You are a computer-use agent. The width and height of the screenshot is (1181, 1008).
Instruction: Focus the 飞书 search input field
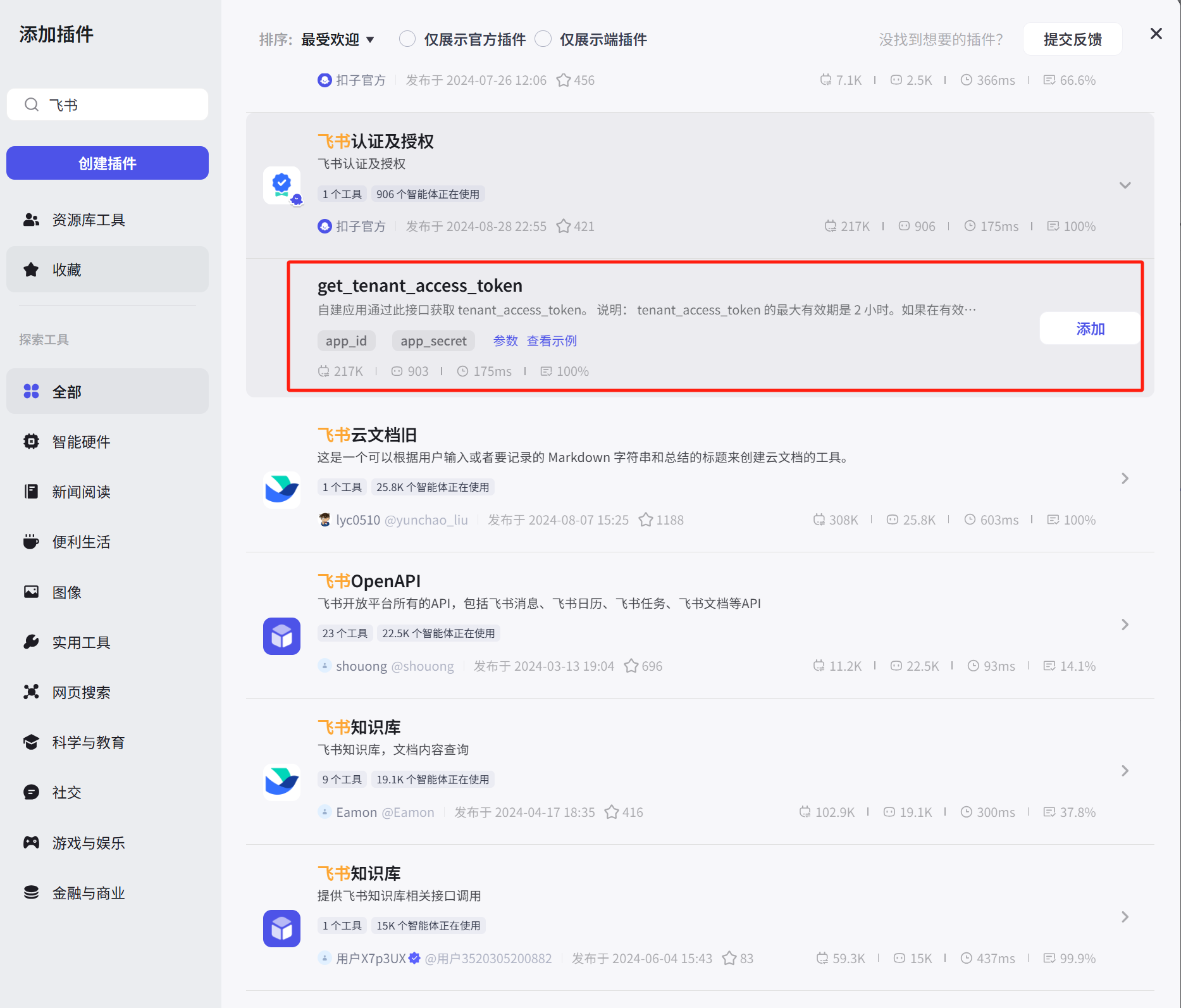click(x=108, y=104)
